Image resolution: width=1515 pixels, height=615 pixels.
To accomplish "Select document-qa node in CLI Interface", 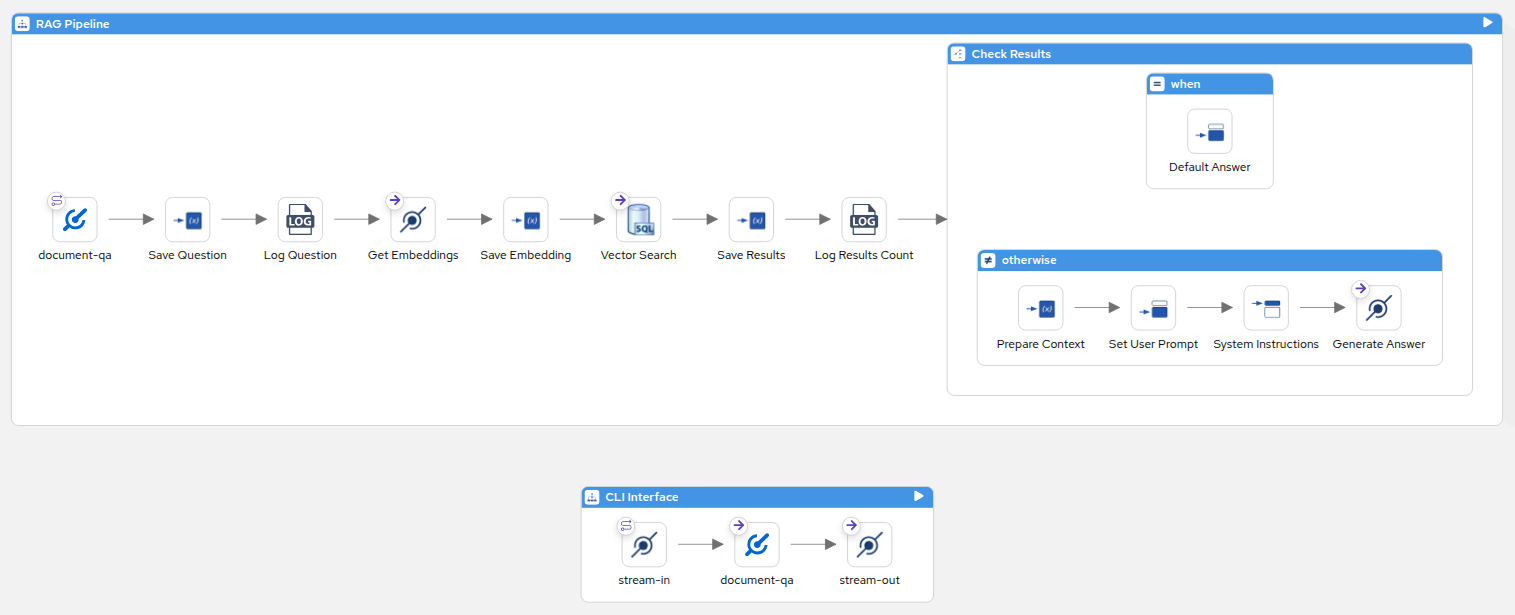I will [757, 545].
